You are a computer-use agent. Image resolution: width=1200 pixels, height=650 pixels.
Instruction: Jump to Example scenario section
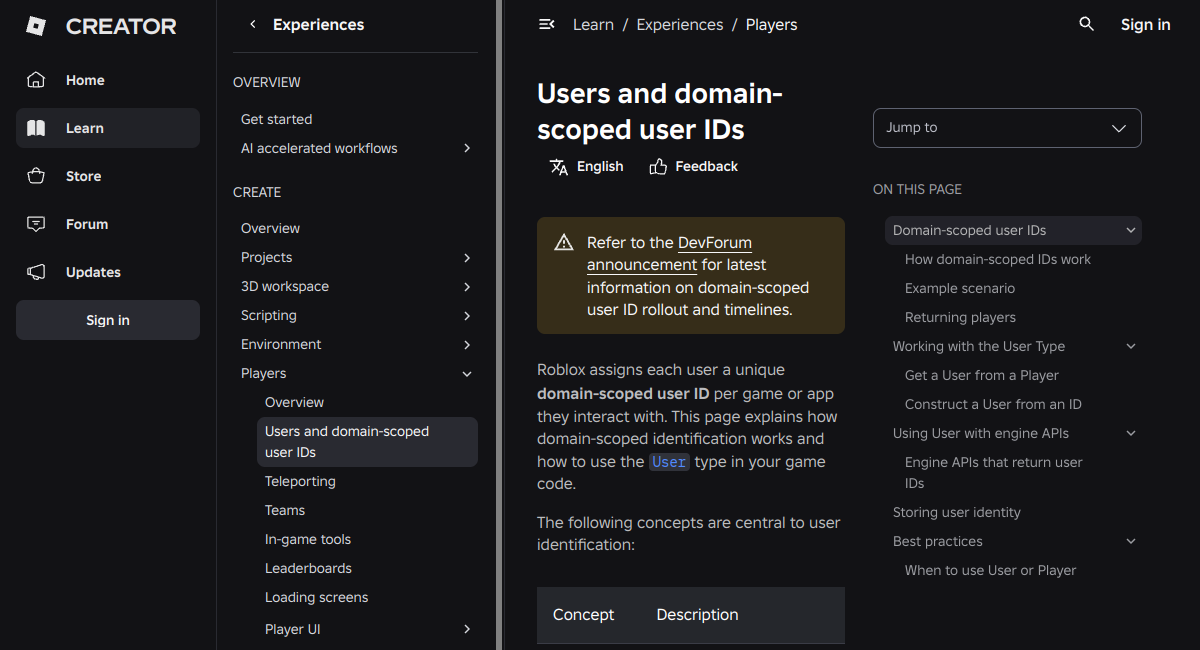(x=960, y=288)
